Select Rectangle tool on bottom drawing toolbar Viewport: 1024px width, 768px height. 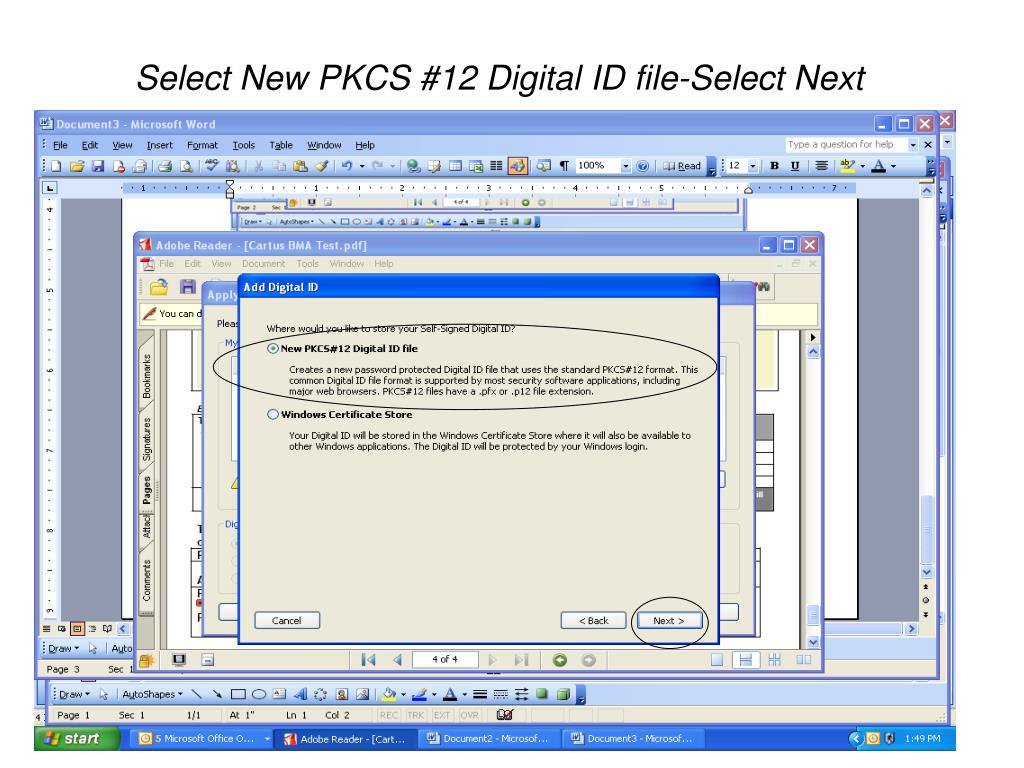pos(238,694)
